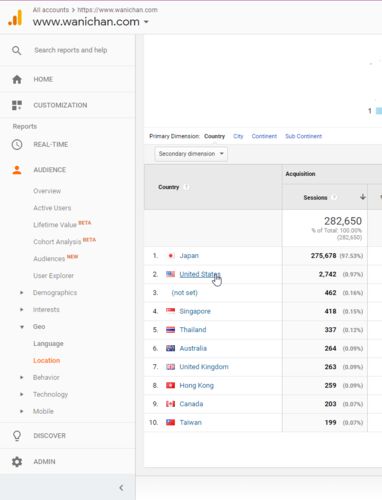Image resolution: width=382 pixels, height=500 pixels.
Task: Switch primary dimension to City
Action: tap(238, 136)
